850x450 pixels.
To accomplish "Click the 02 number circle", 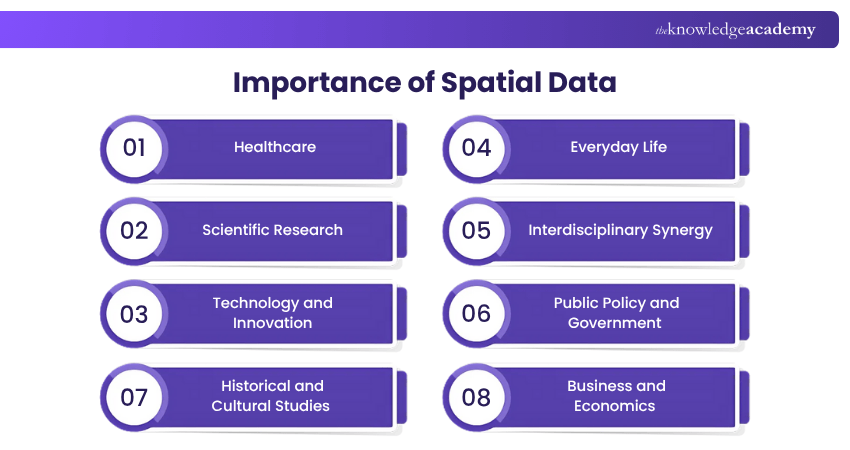I will 134,231.
